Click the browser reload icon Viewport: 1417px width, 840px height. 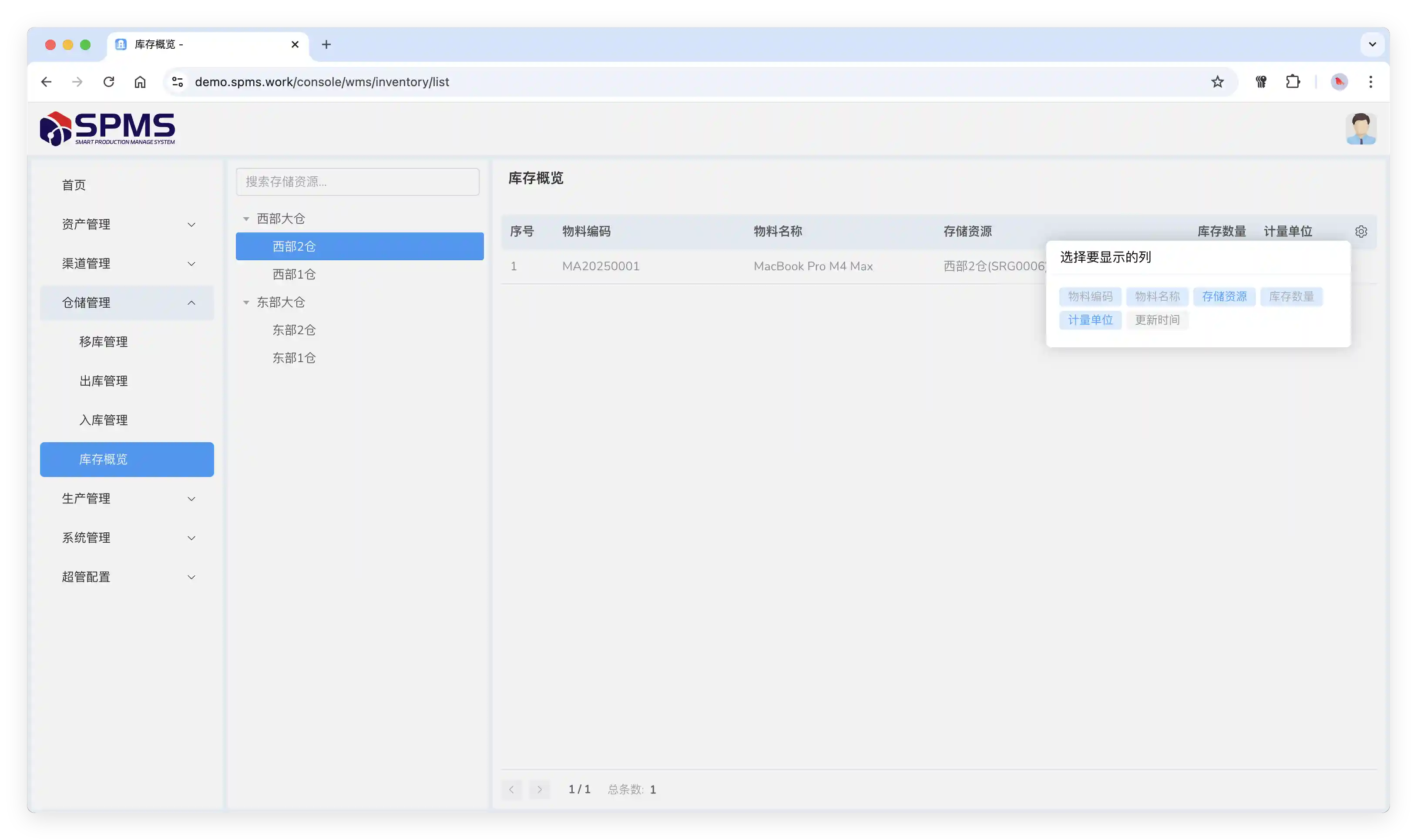tap(109, 81)
